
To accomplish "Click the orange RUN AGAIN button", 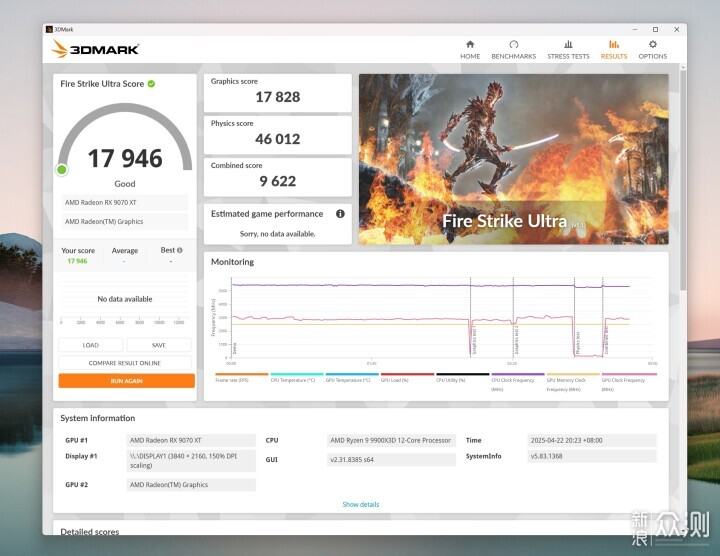I will [x=126, y=381].
